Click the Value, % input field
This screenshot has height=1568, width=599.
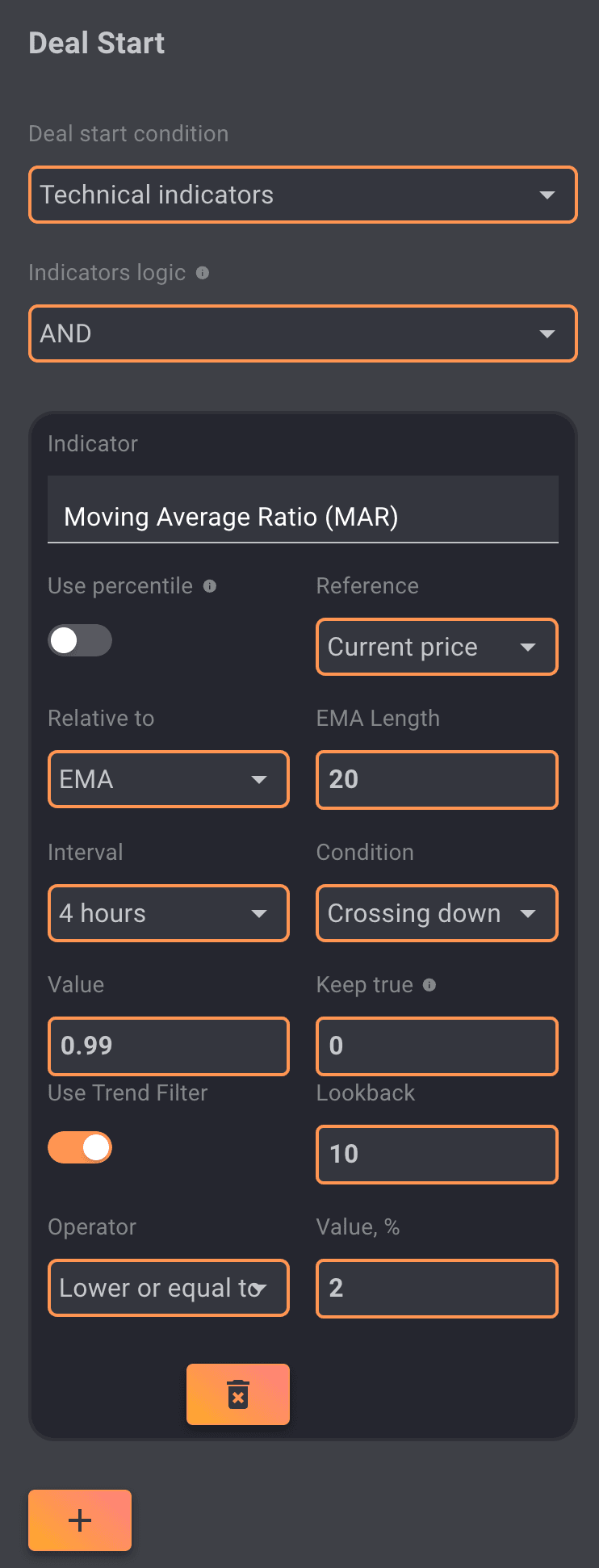[x=437, y=1288]
